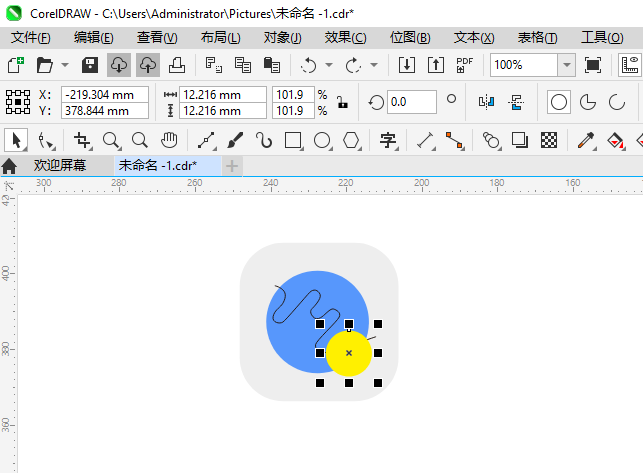The image size is (643, 473).
Task: Open the 编辑(E) menu
Action: pos(93,38)
